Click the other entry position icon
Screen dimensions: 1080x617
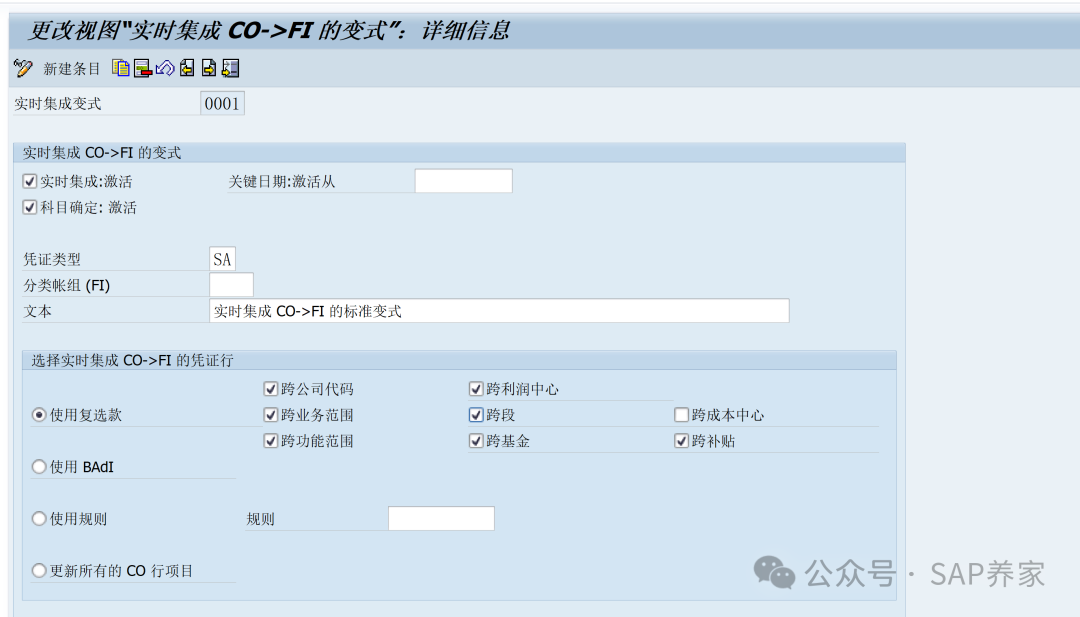pos(231,68)
